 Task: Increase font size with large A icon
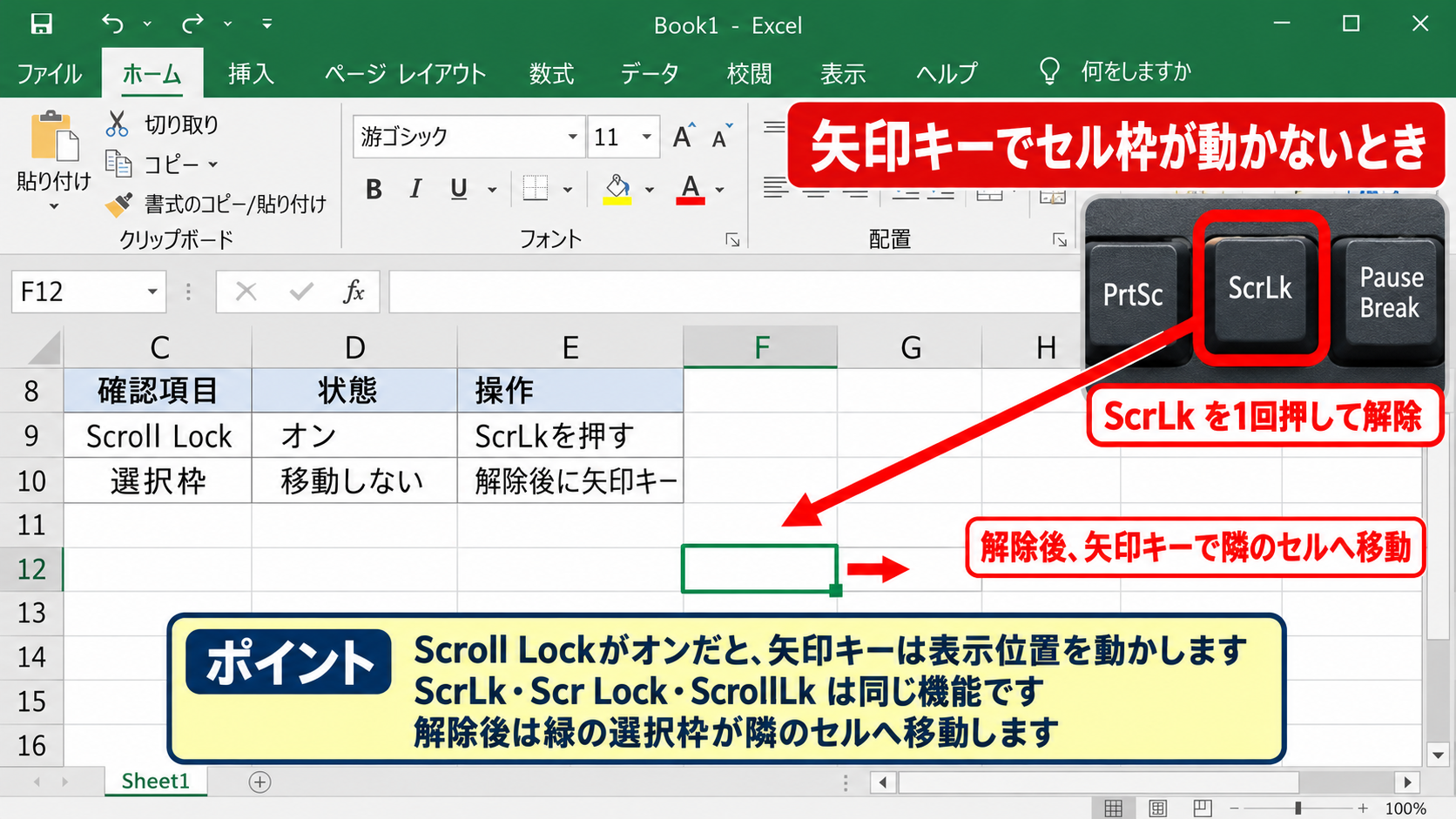(684, 136)
